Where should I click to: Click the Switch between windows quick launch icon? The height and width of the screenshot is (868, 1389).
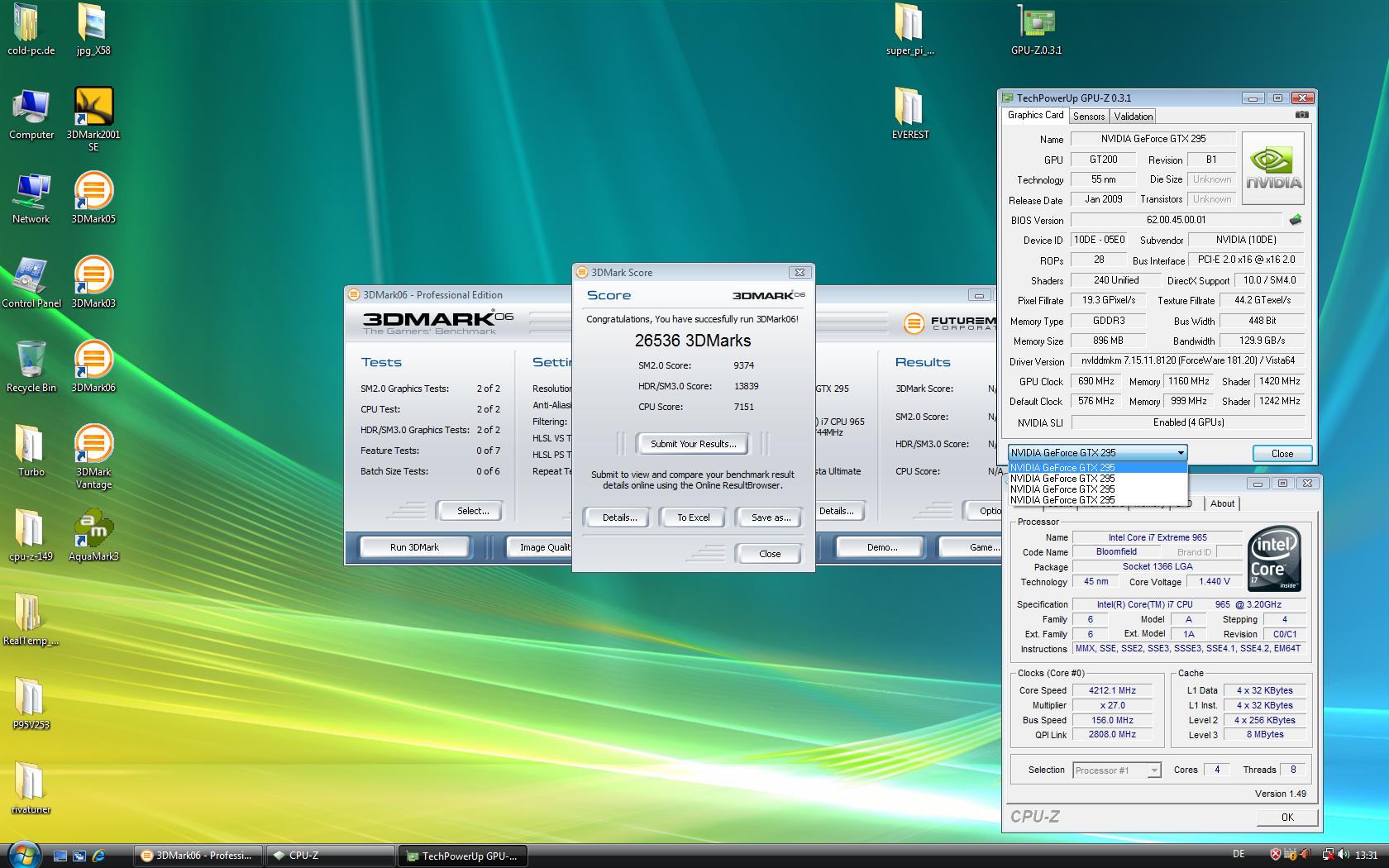click(79, 856)
